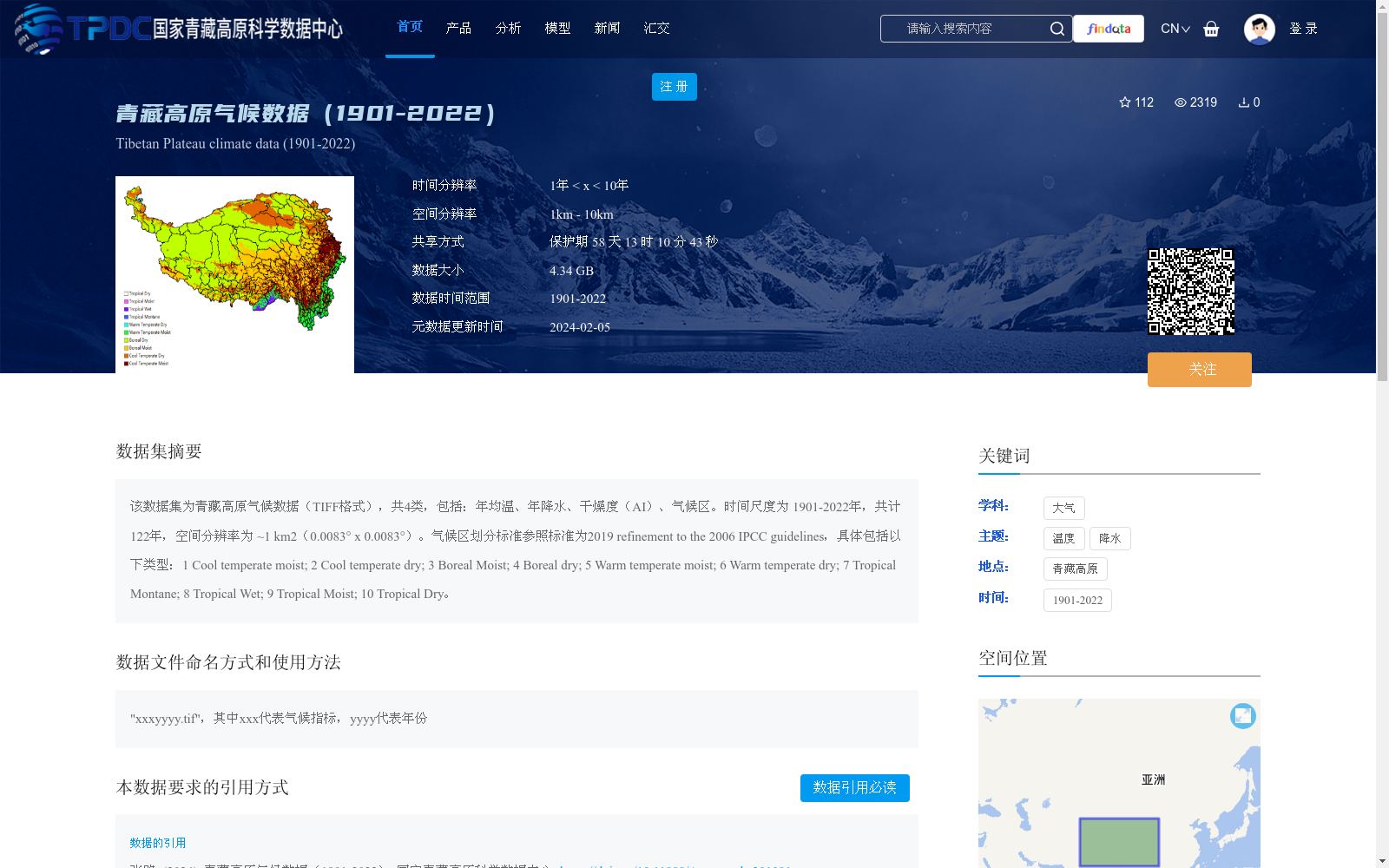
Task: Expand the CN language dropdown
Action: coord(1175,29)
